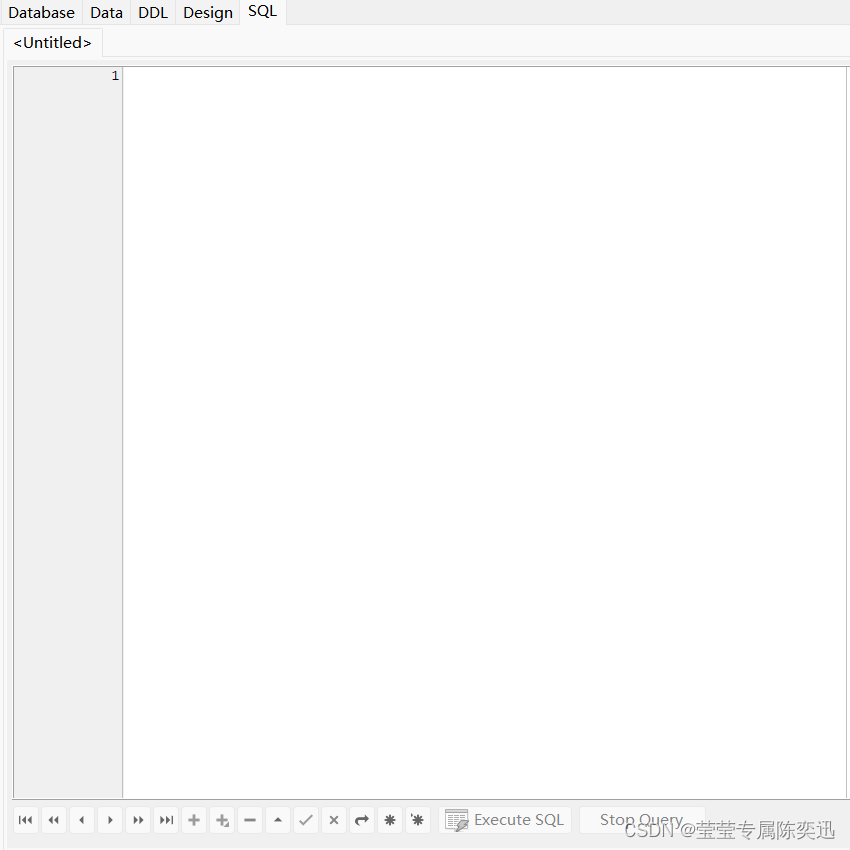Delete record using the minus icon
The image size is (850, 850).
[250, 820]
